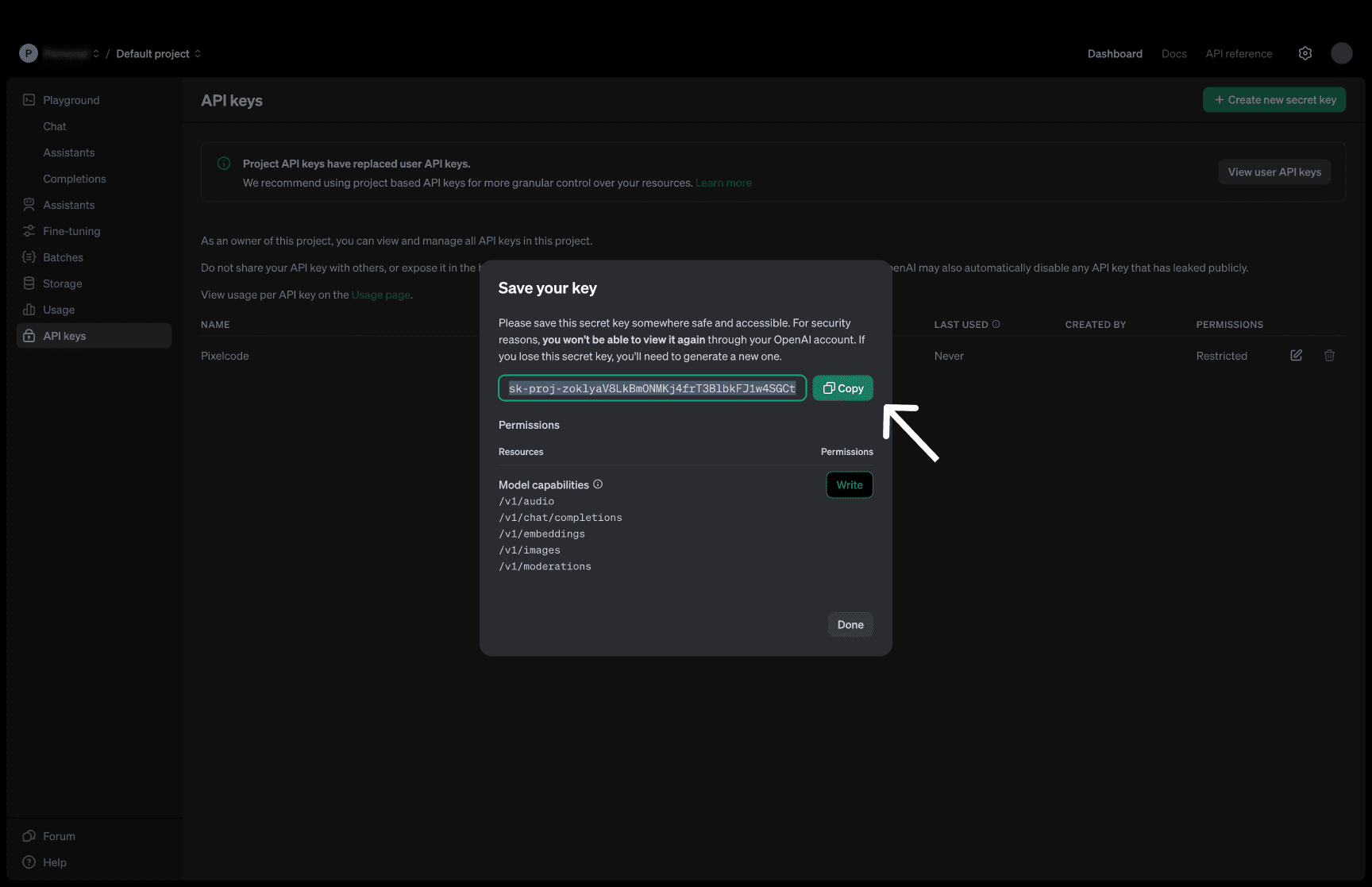The width and height of the screenshot is (1372, 887).
Task: Open the Storage sidebar item
Action: [63, 283]
